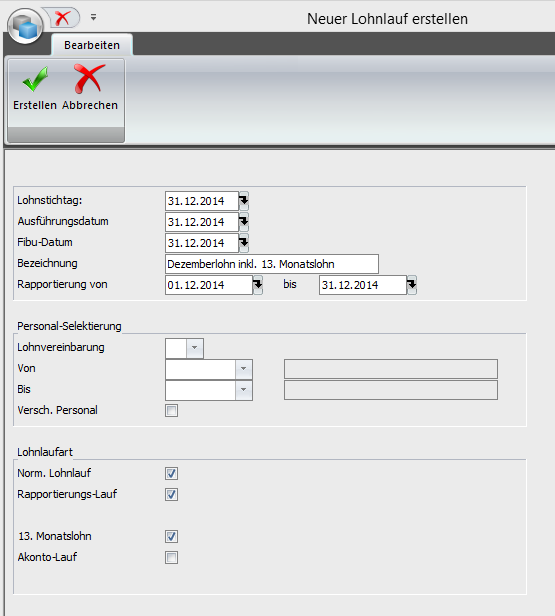Open the quick access toolbar customize arrow
This screenshot has width=555, height=616.
93,17
